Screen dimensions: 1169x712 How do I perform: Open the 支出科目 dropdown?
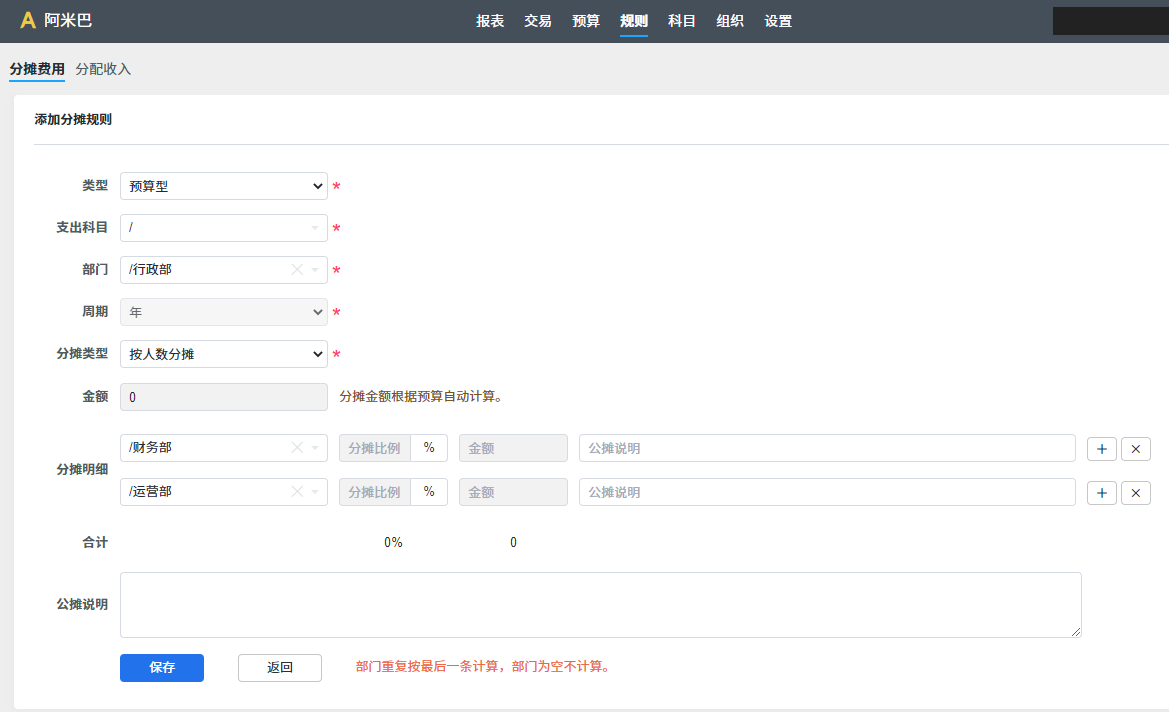click(x=224, y=227)
